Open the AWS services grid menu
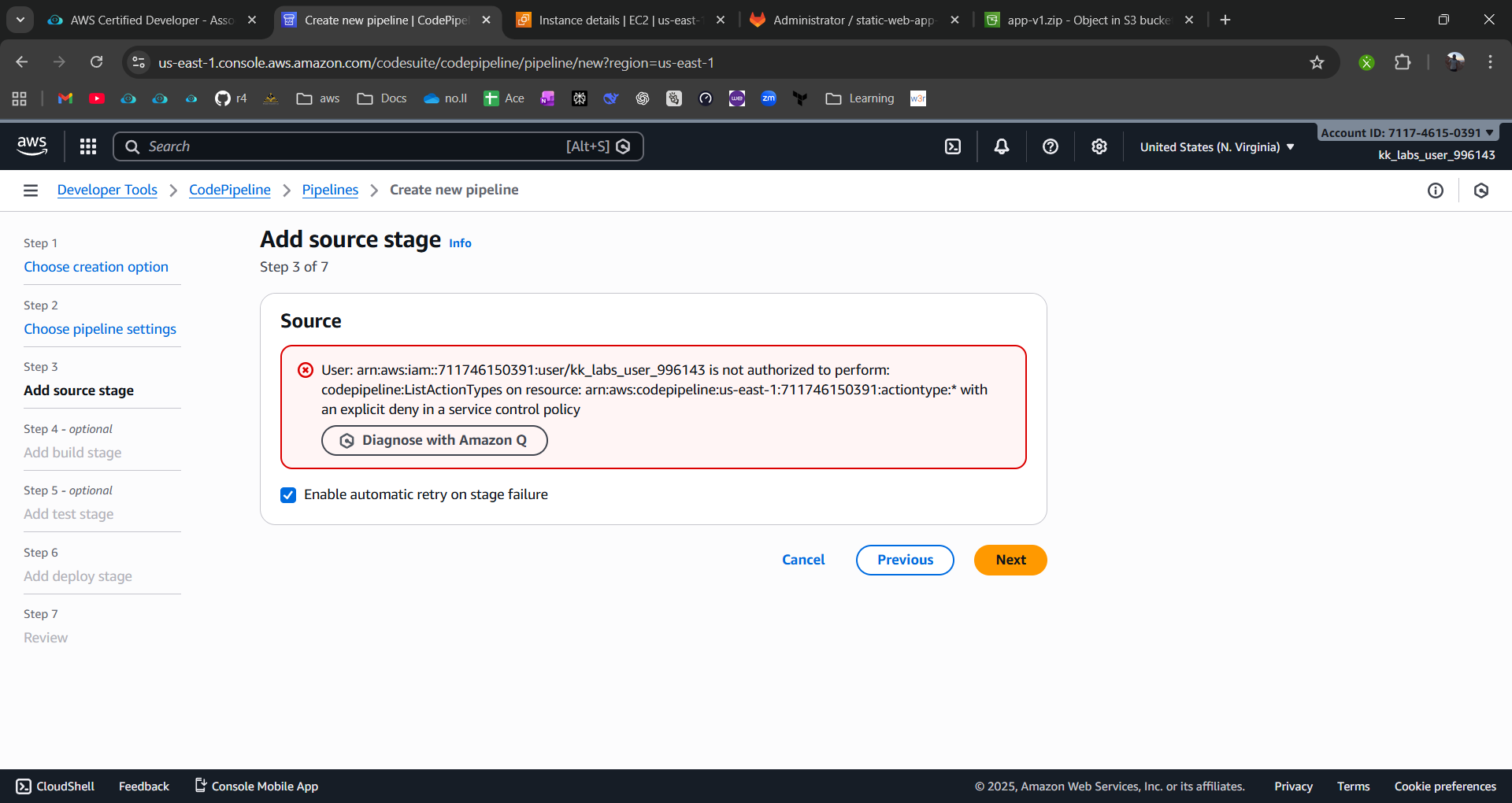The width and height of the screenshot is (1512, 803). [x=88, y=146]
